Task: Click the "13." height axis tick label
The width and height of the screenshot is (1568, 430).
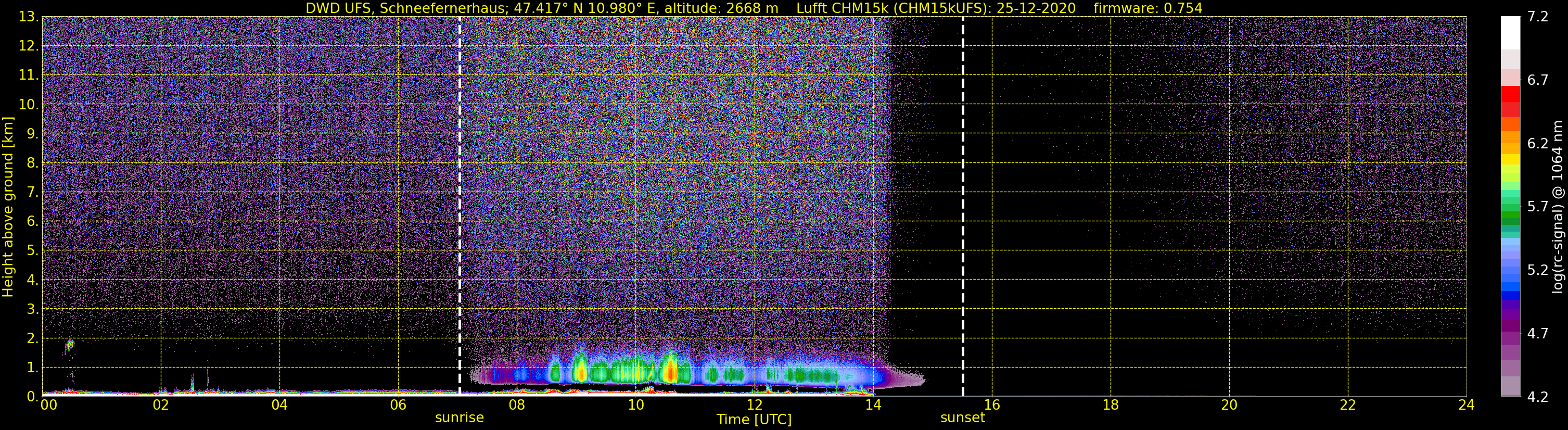Action: click(29, 17)
